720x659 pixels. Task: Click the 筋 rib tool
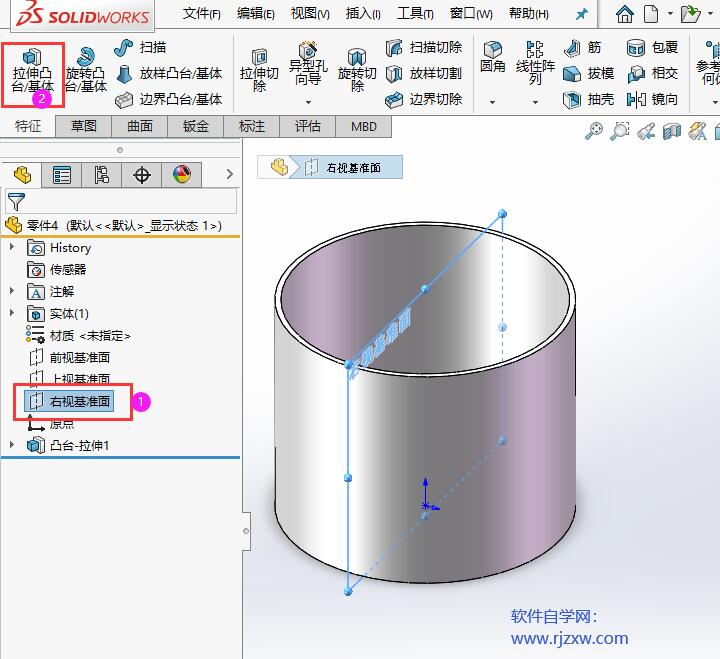pyautogui.click(x=582, y=47)
